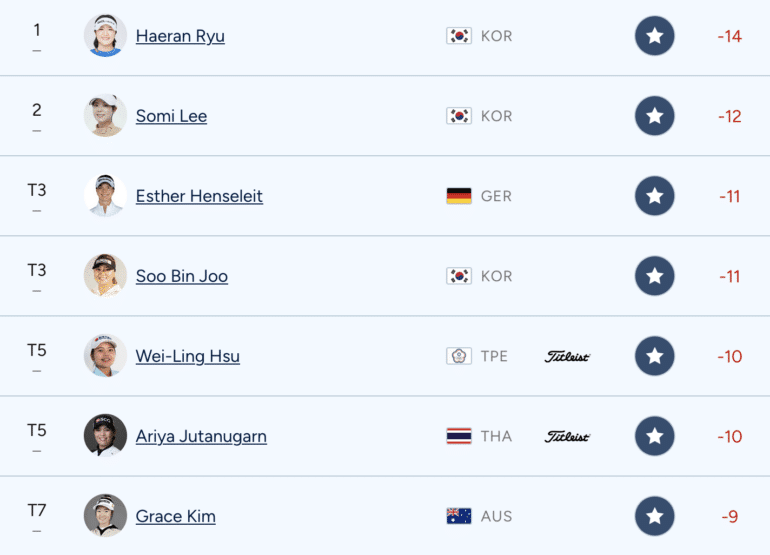Click the German flag icon for Esther Henseleit

pyautogui.click(x=459, y=196)
